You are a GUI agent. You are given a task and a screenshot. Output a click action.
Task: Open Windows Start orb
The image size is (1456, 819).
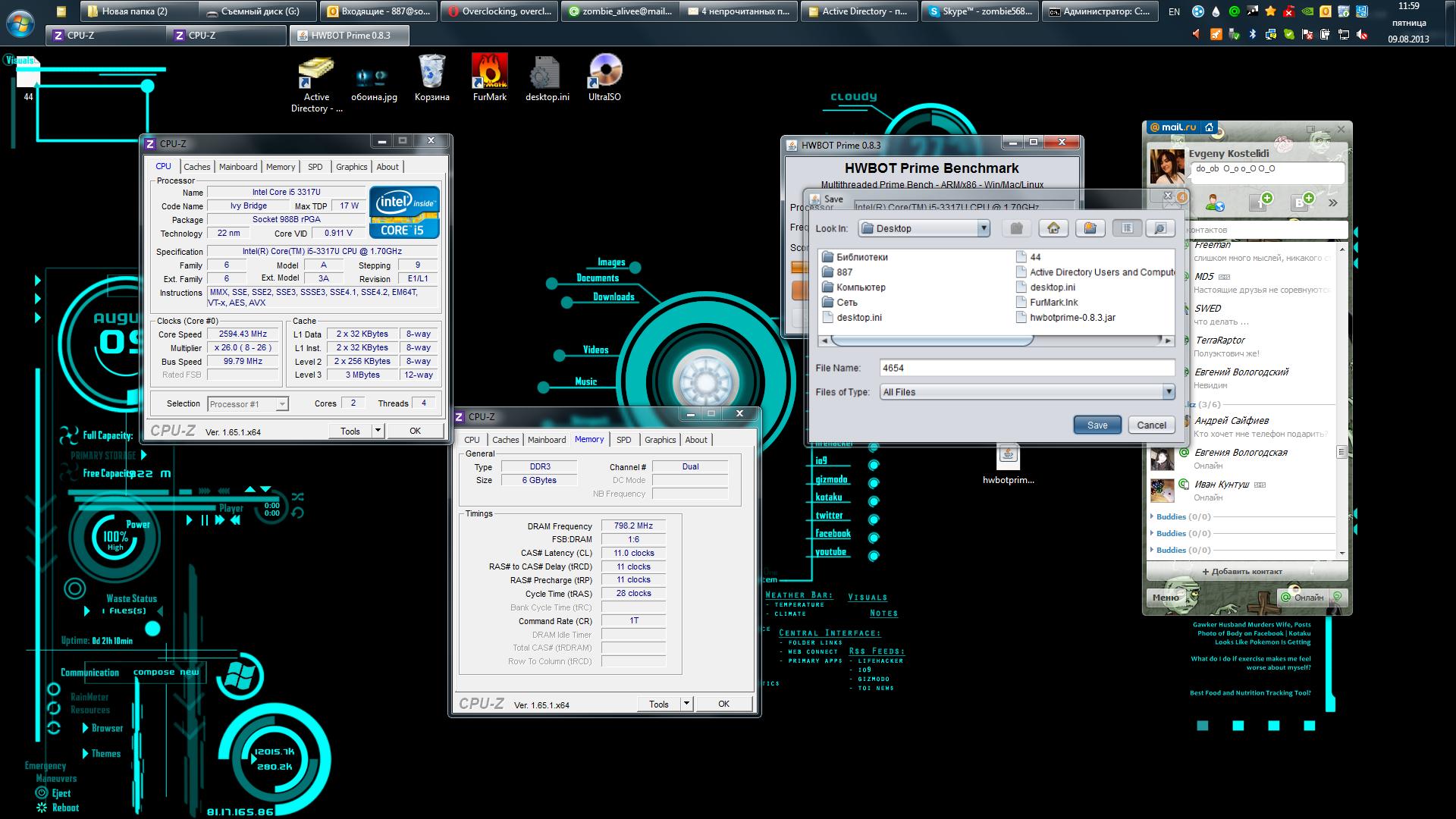click(19, 23)
